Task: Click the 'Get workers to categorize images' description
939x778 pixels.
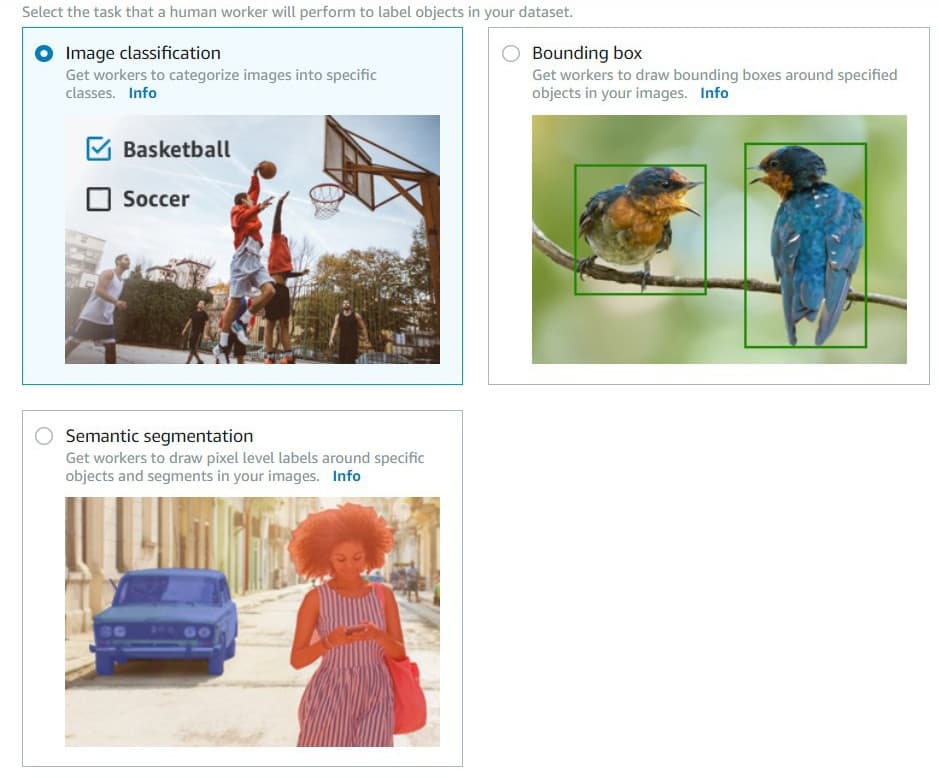Action: 221,84
